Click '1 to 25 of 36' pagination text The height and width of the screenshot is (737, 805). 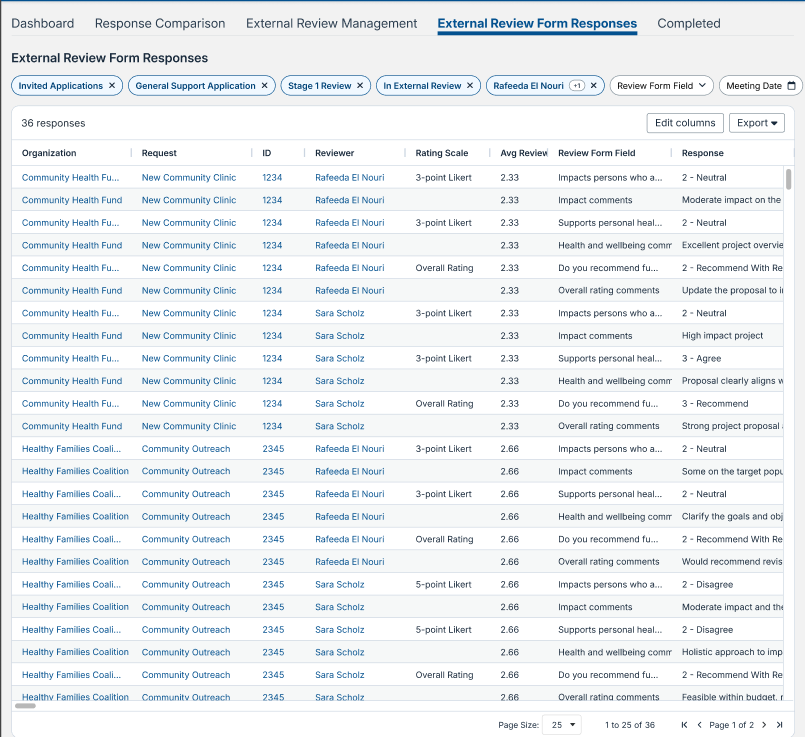(630, 725)
